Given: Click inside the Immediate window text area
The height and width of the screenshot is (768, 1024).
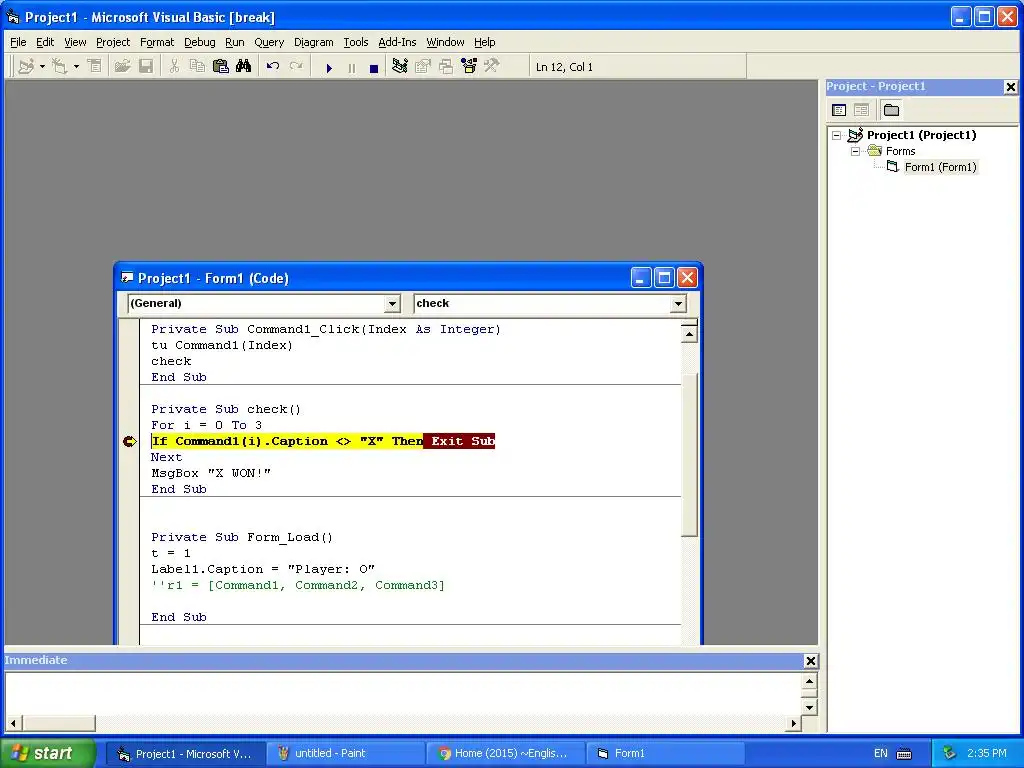Looking at the screenshot, I should coord(403,694).
